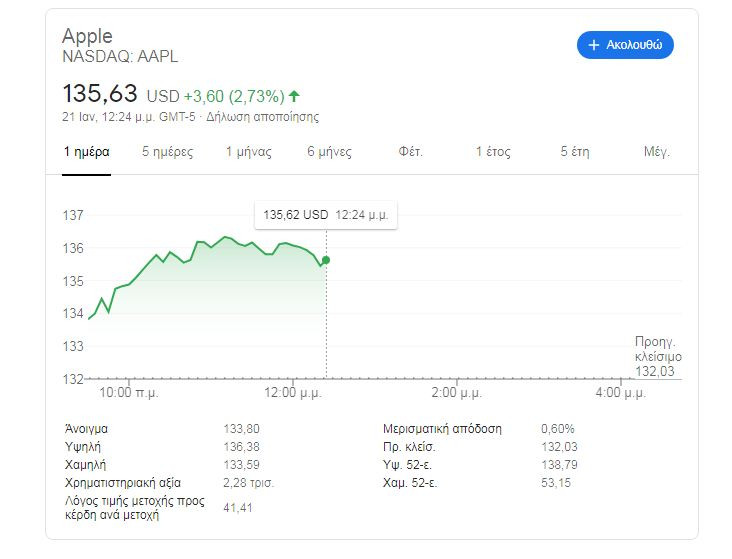Click the green dot marker on the chart line

[x=326, y=260]
